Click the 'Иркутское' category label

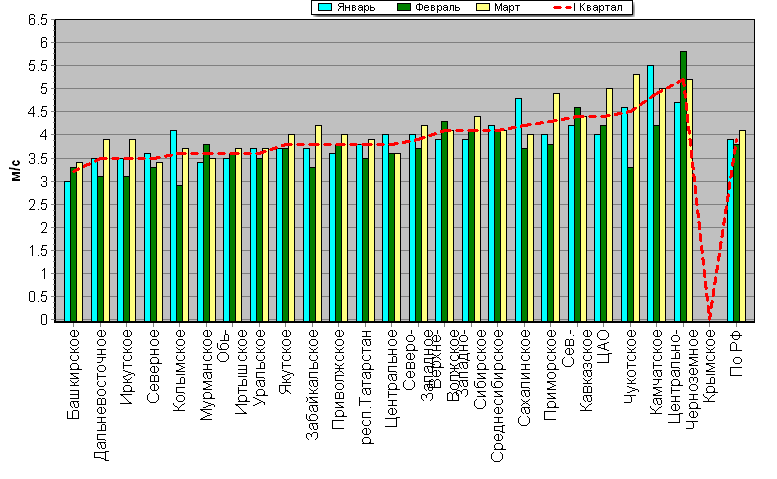click(127, 367)
